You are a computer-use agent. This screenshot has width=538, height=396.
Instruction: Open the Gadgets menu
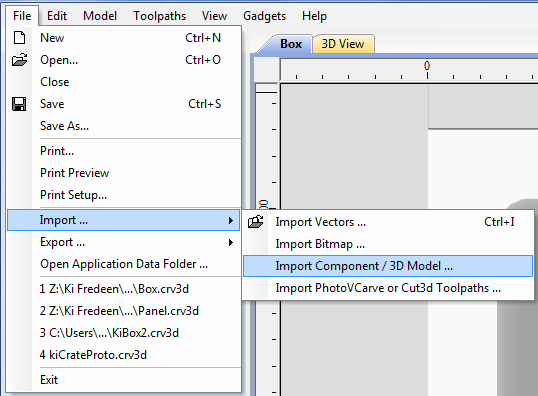click(265, 16)
